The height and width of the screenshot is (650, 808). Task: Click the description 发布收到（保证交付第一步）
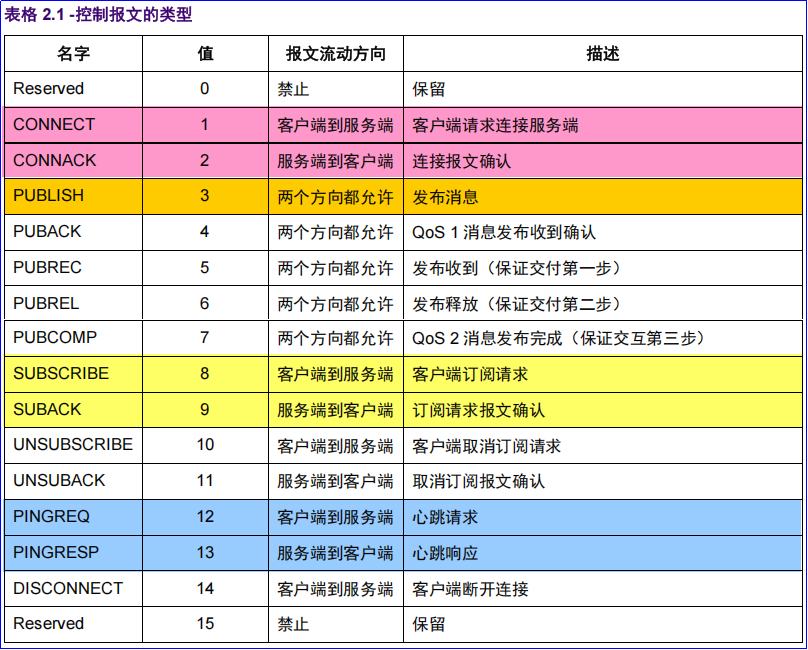point(519,269)
